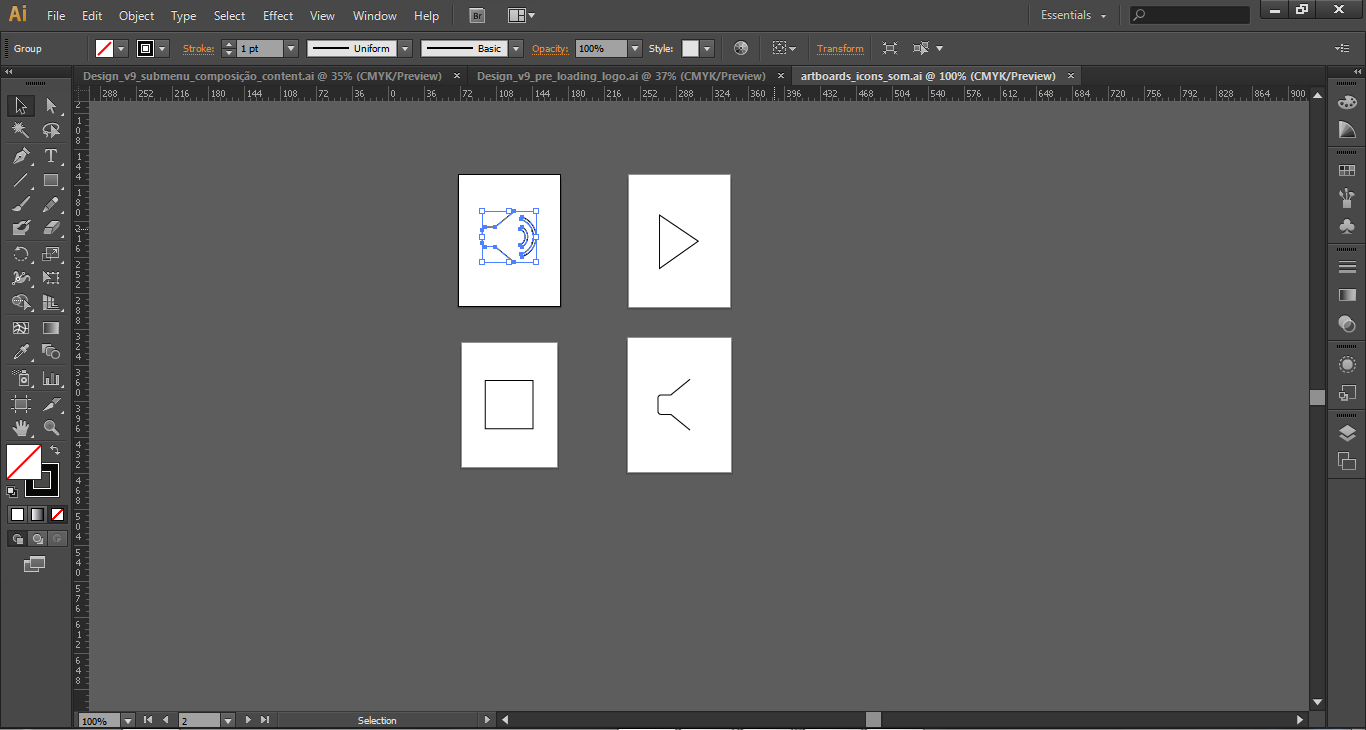Open the Layers panel icon
This screenshot has width=1366, height=730.
1347,433
